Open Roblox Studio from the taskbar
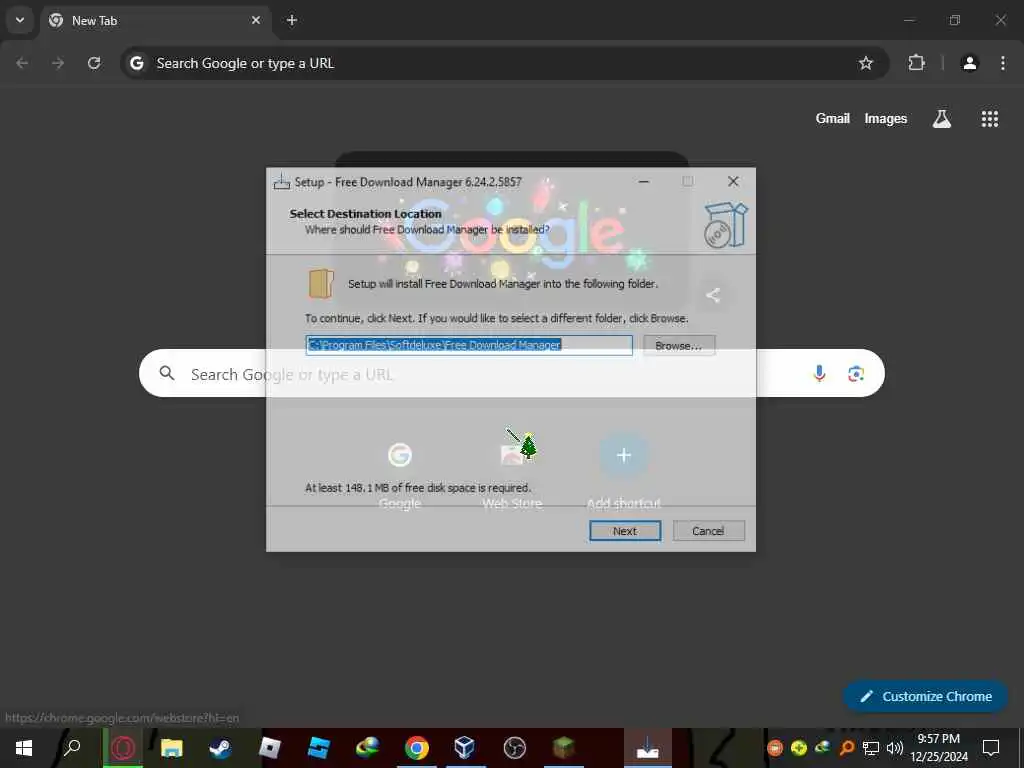This screenshot has height=768, width=1024. [319, 747]
